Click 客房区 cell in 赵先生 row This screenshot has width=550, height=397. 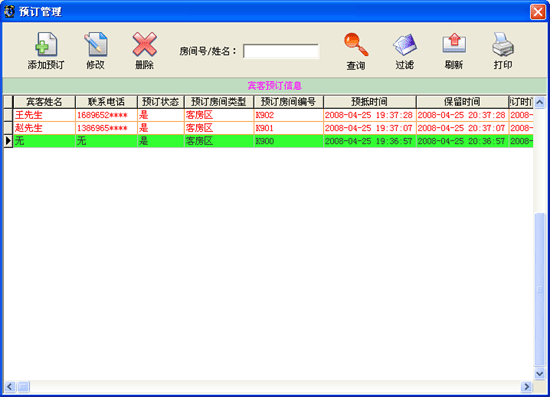(219, 128)
